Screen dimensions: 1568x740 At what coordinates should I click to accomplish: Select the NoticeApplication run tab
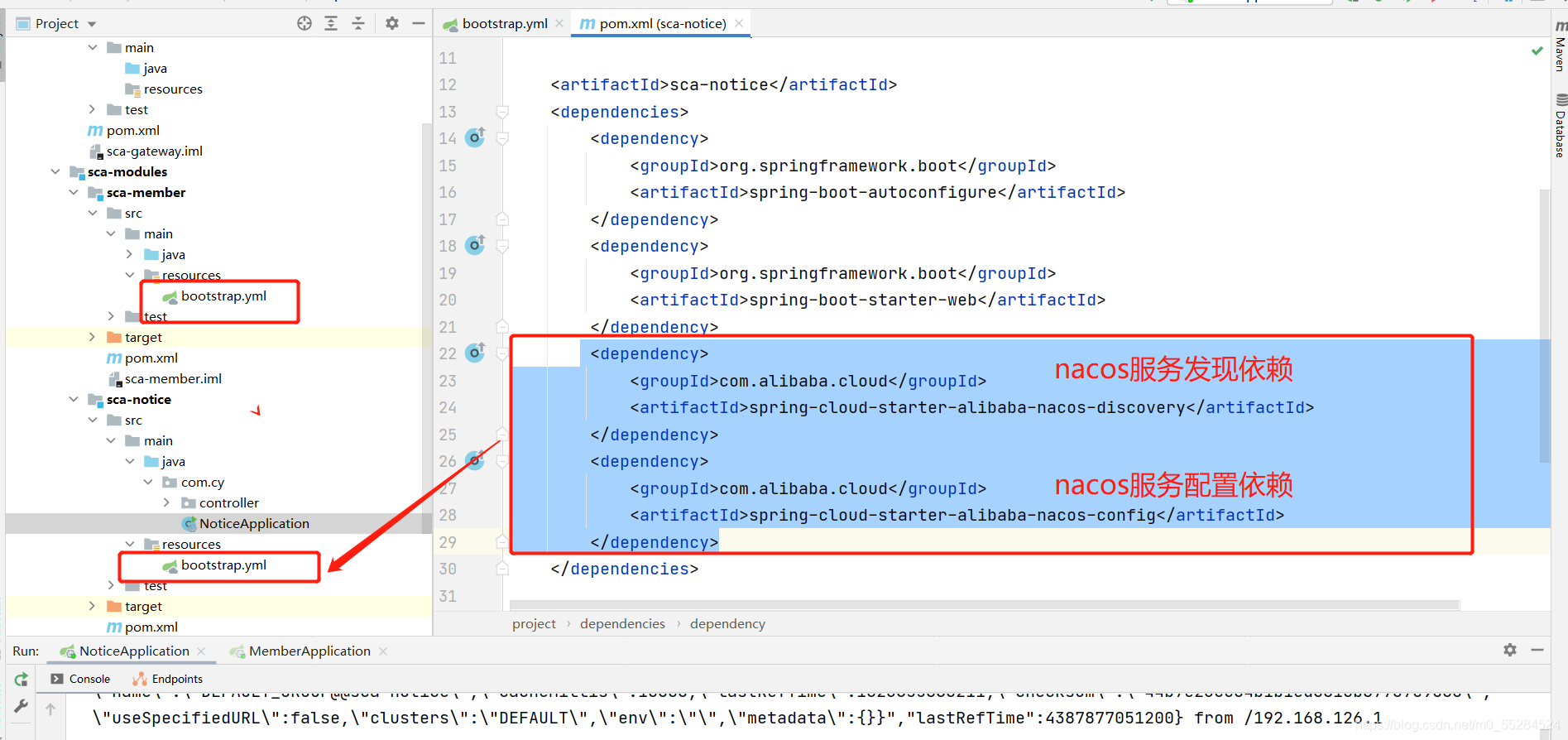[126, 651]
